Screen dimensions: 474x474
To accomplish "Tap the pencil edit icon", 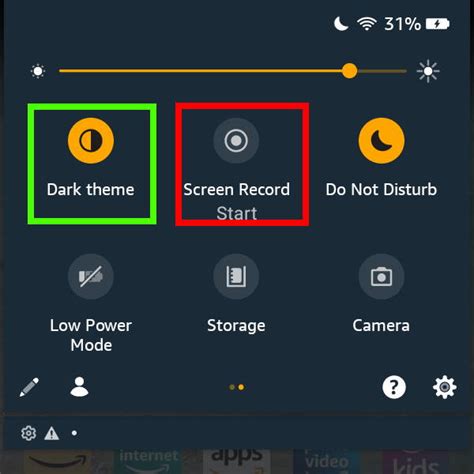I will 29,387.
